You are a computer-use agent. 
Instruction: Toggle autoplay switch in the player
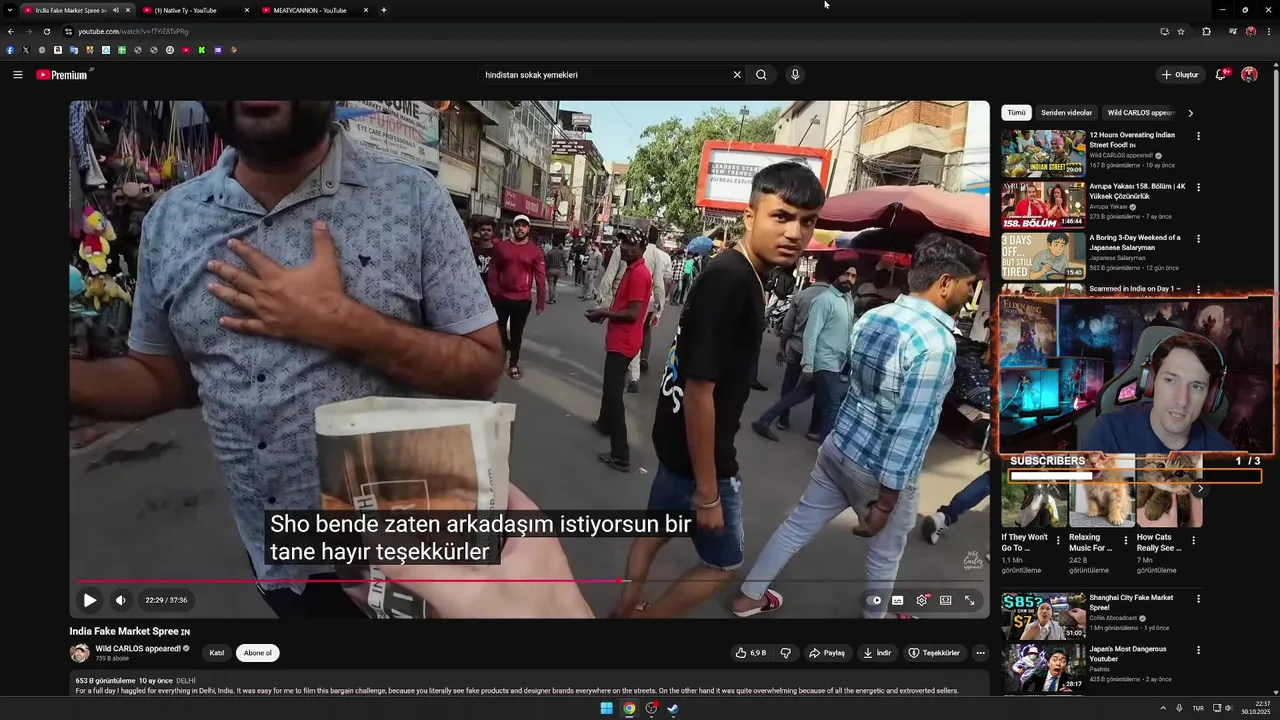pos(875,600)
